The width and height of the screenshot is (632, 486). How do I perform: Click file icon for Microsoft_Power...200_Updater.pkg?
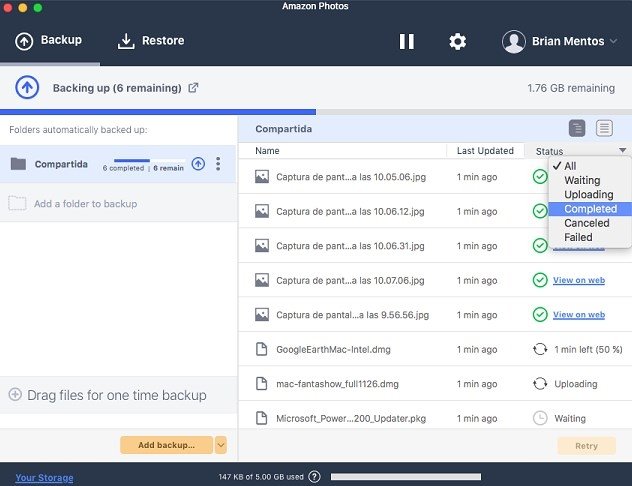[262, 418]
